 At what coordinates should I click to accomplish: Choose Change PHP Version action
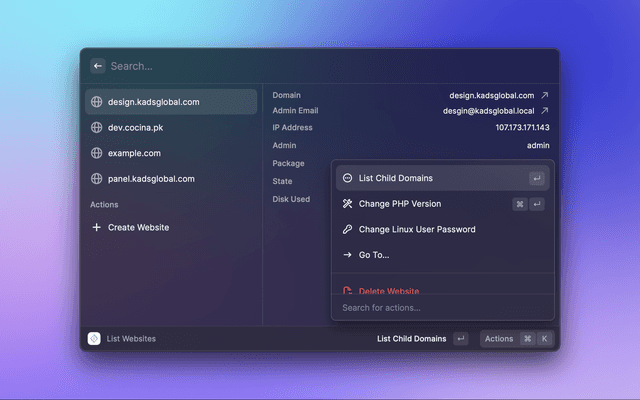400,204
